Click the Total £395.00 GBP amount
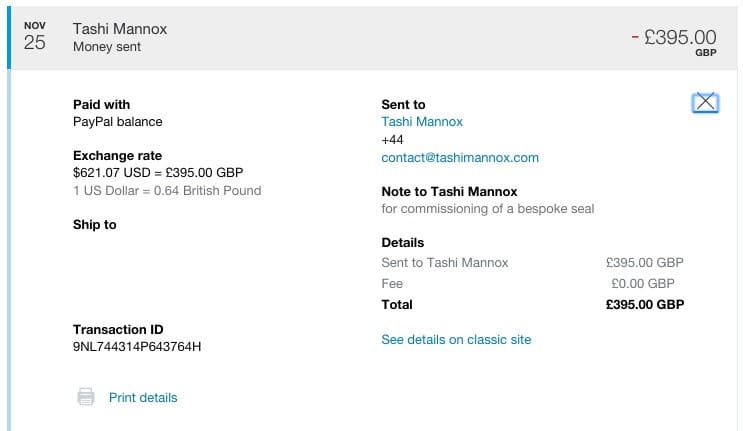The image size is (743, 431). (x=644, y=305)
